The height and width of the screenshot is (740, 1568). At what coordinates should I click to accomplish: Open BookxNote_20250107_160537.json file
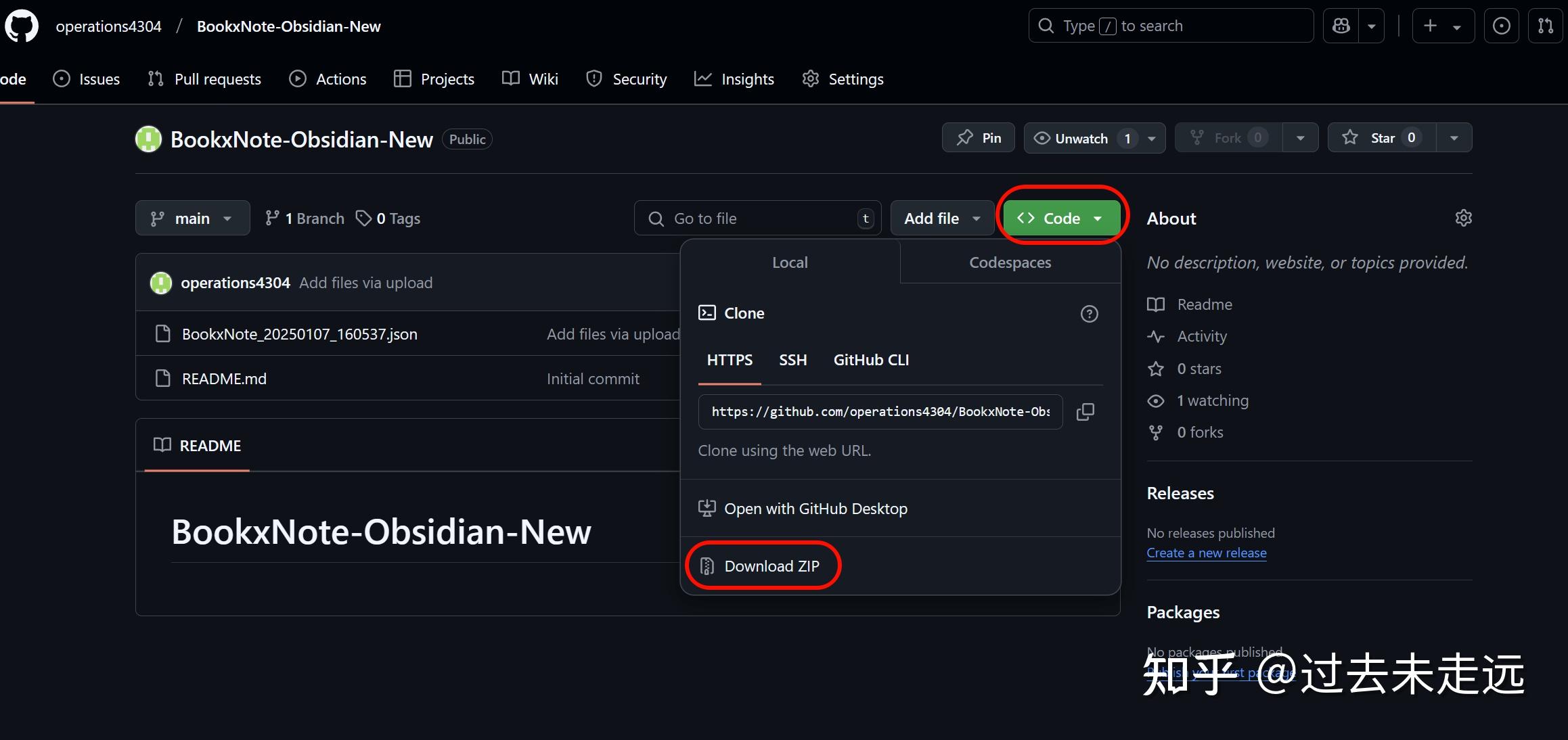299,334
